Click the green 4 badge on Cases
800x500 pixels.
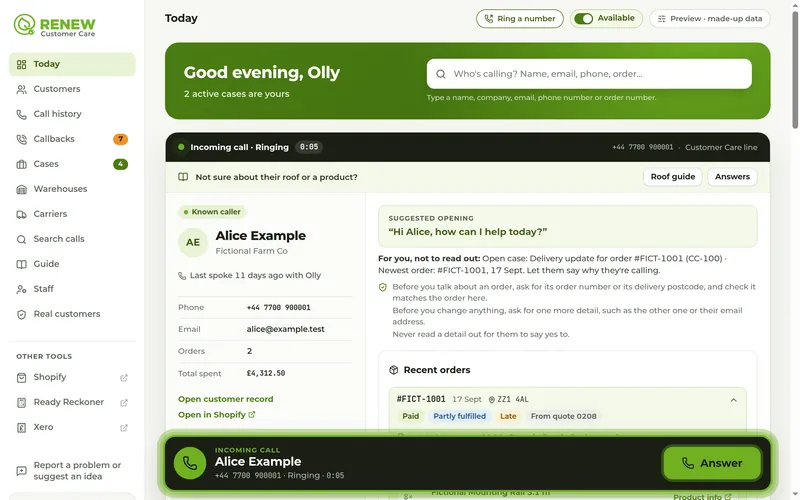120,164
